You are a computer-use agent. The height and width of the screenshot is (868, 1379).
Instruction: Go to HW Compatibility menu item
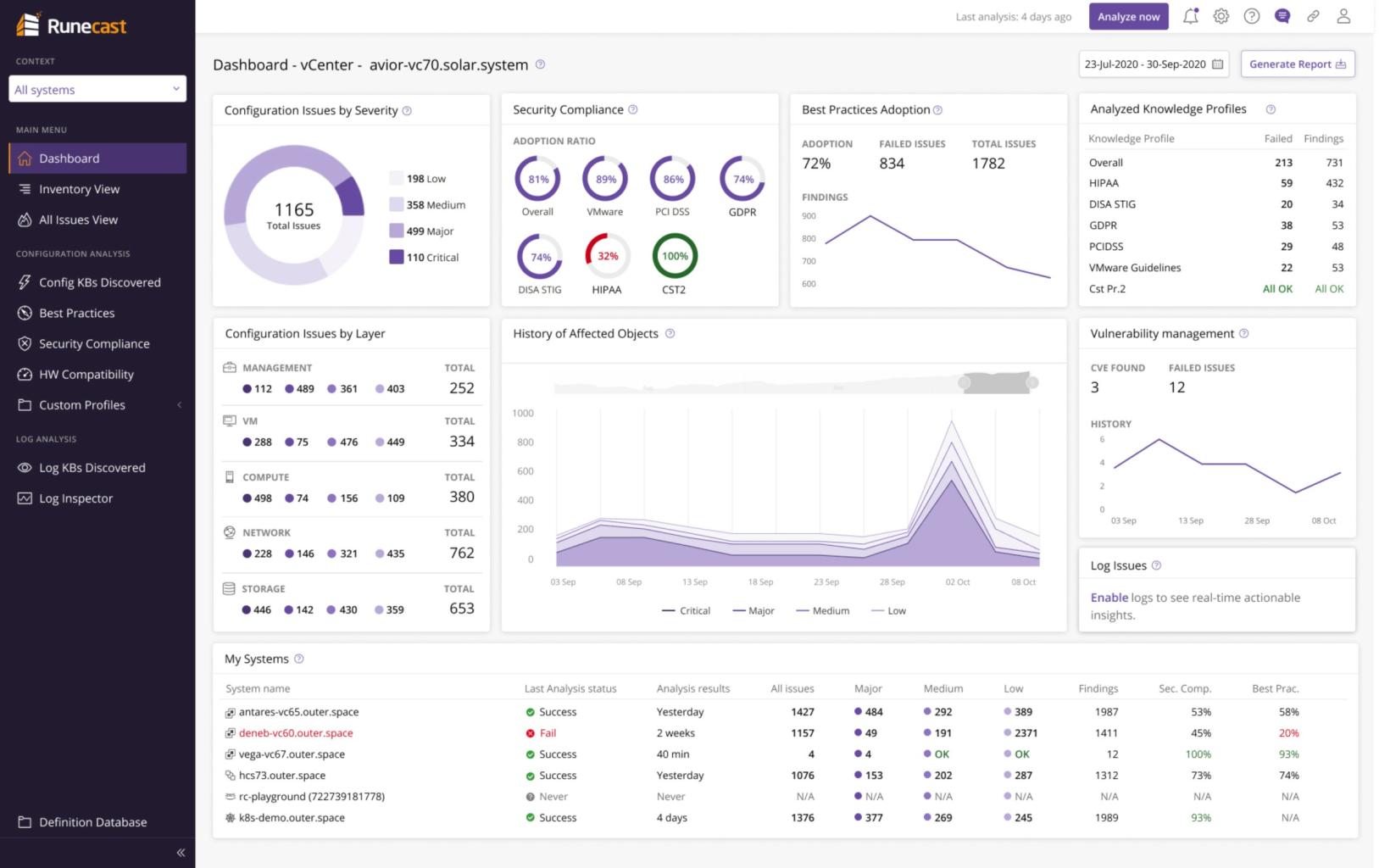[86, 375]
